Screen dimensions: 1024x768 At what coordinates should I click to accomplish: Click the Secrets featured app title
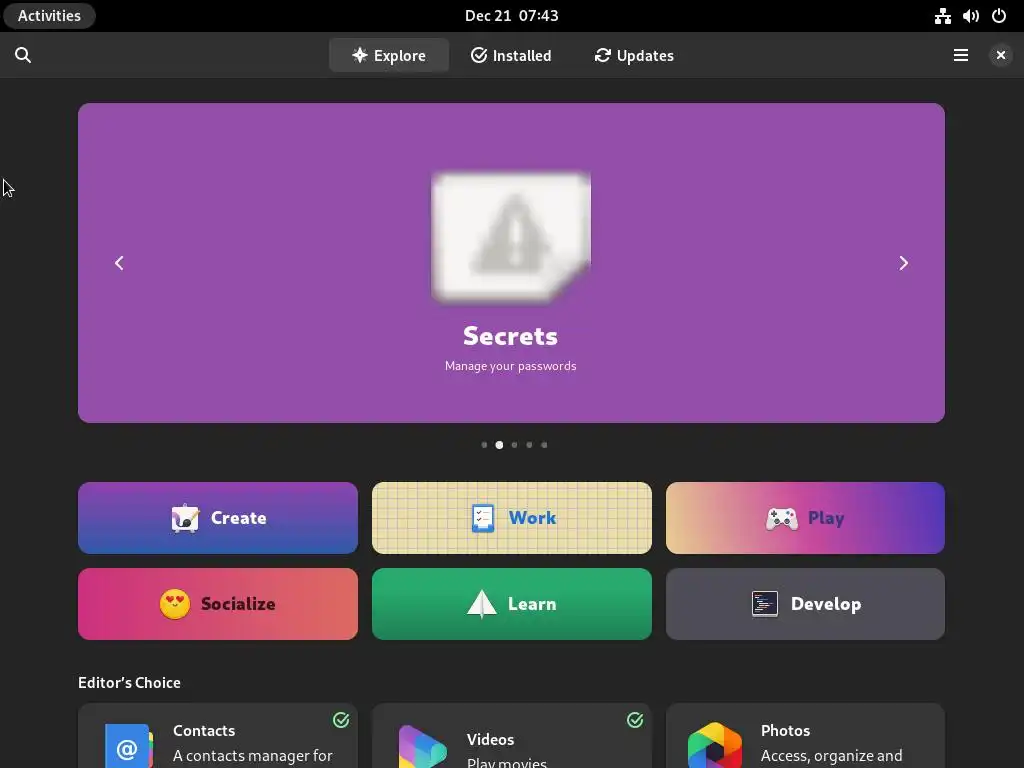pos(510,336)
